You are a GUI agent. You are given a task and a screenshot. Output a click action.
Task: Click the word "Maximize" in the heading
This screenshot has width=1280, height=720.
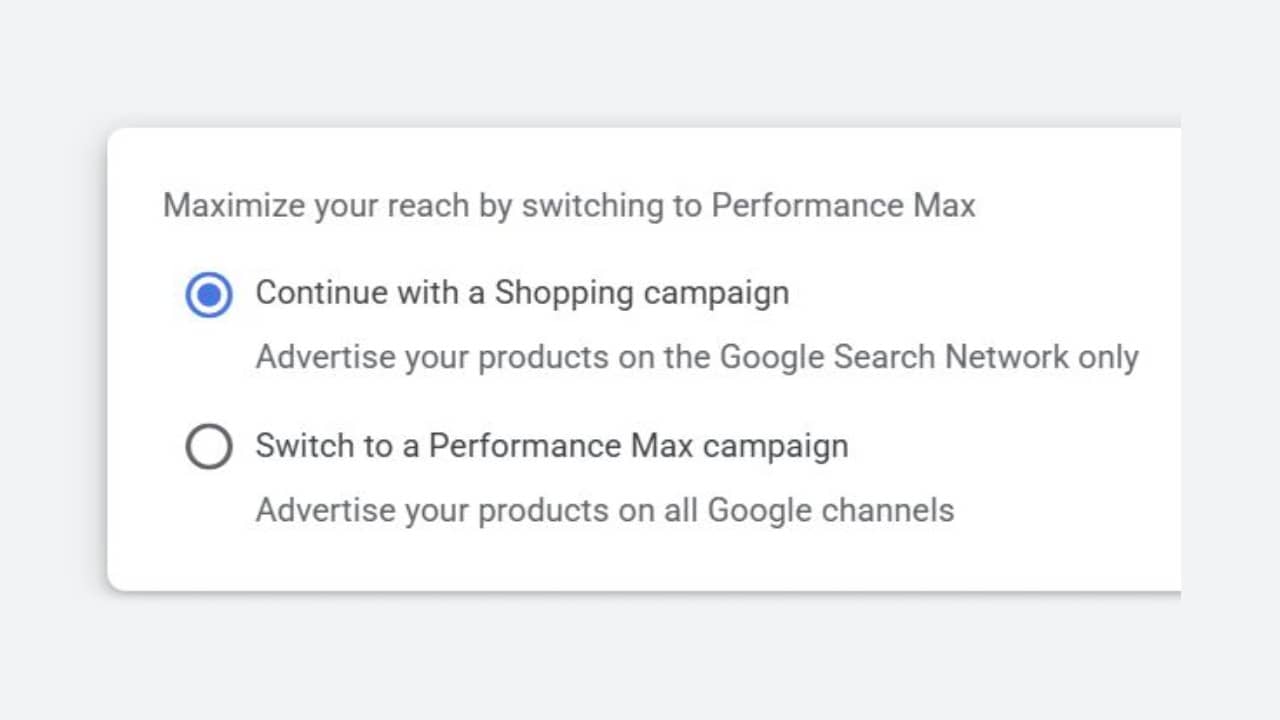[235, 206]
